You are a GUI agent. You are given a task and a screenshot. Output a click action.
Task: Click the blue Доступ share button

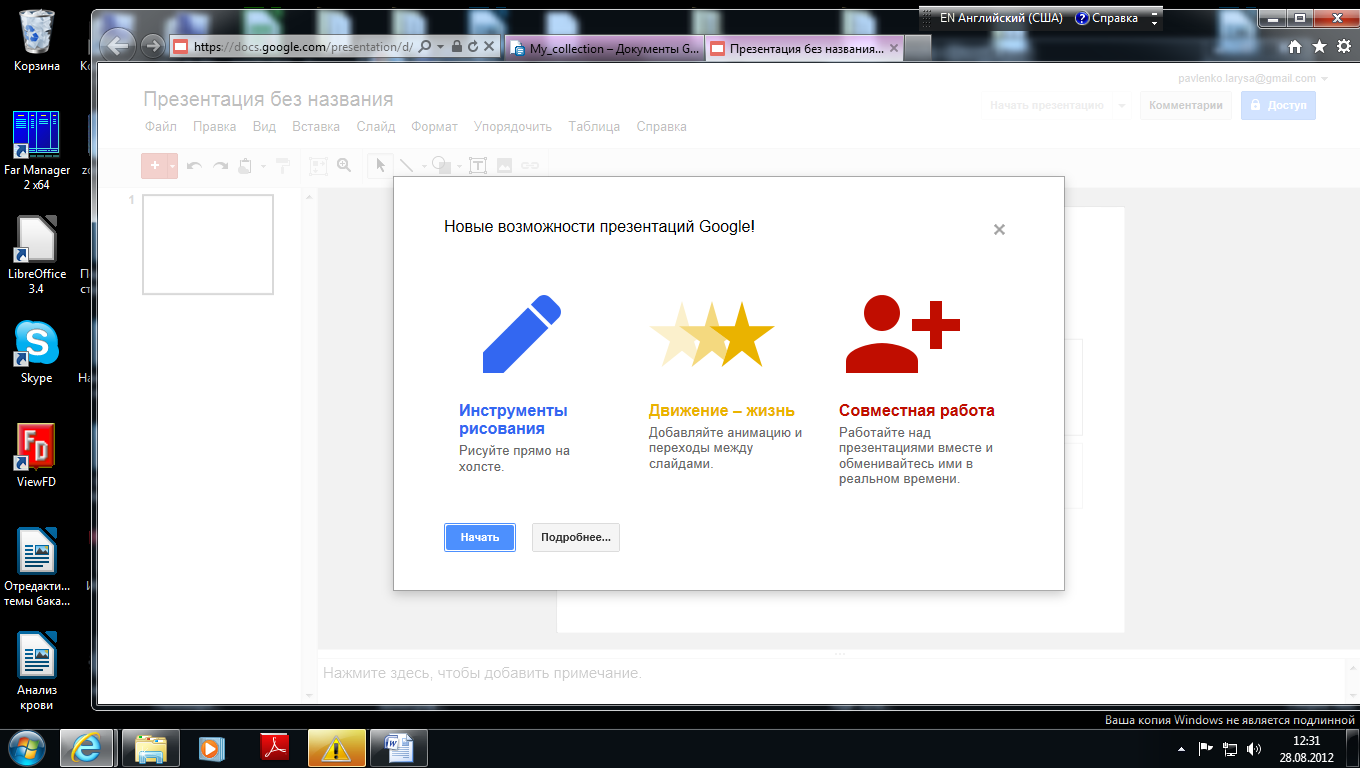(x=1278, y=105)
